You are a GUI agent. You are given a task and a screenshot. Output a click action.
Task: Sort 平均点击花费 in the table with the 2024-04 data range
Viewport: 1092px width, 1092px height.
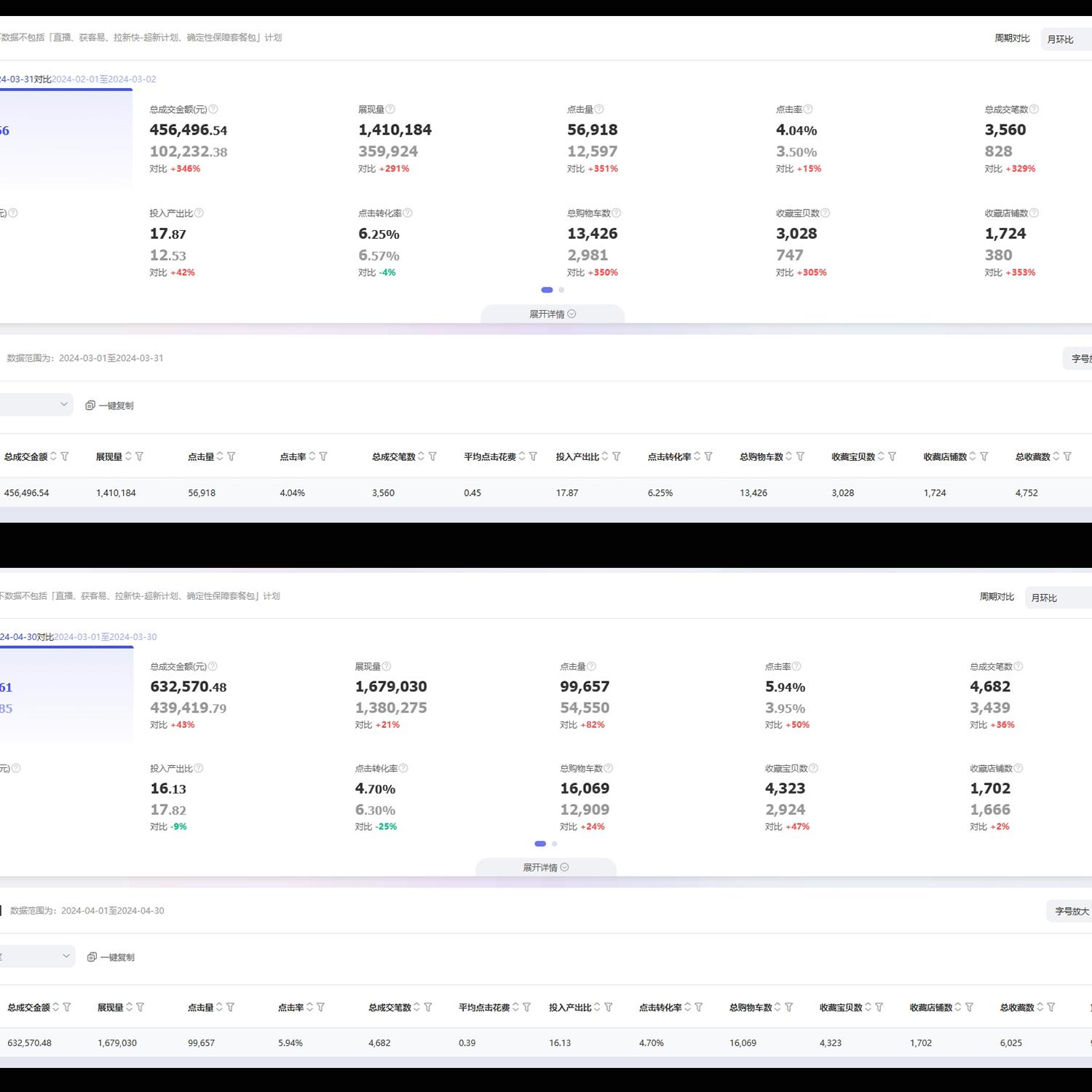click(x=515, y=1008)
